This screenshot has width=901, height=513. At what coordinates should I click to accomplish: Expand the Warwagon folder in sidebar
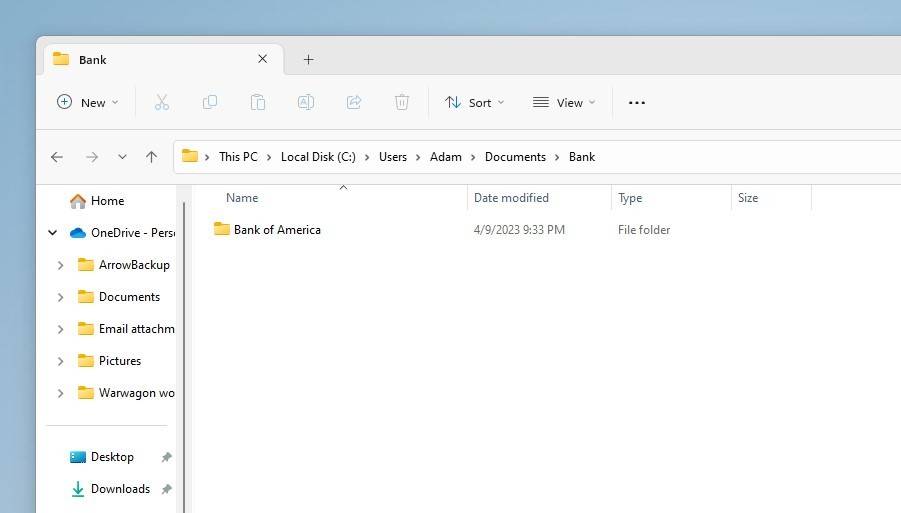60,394
